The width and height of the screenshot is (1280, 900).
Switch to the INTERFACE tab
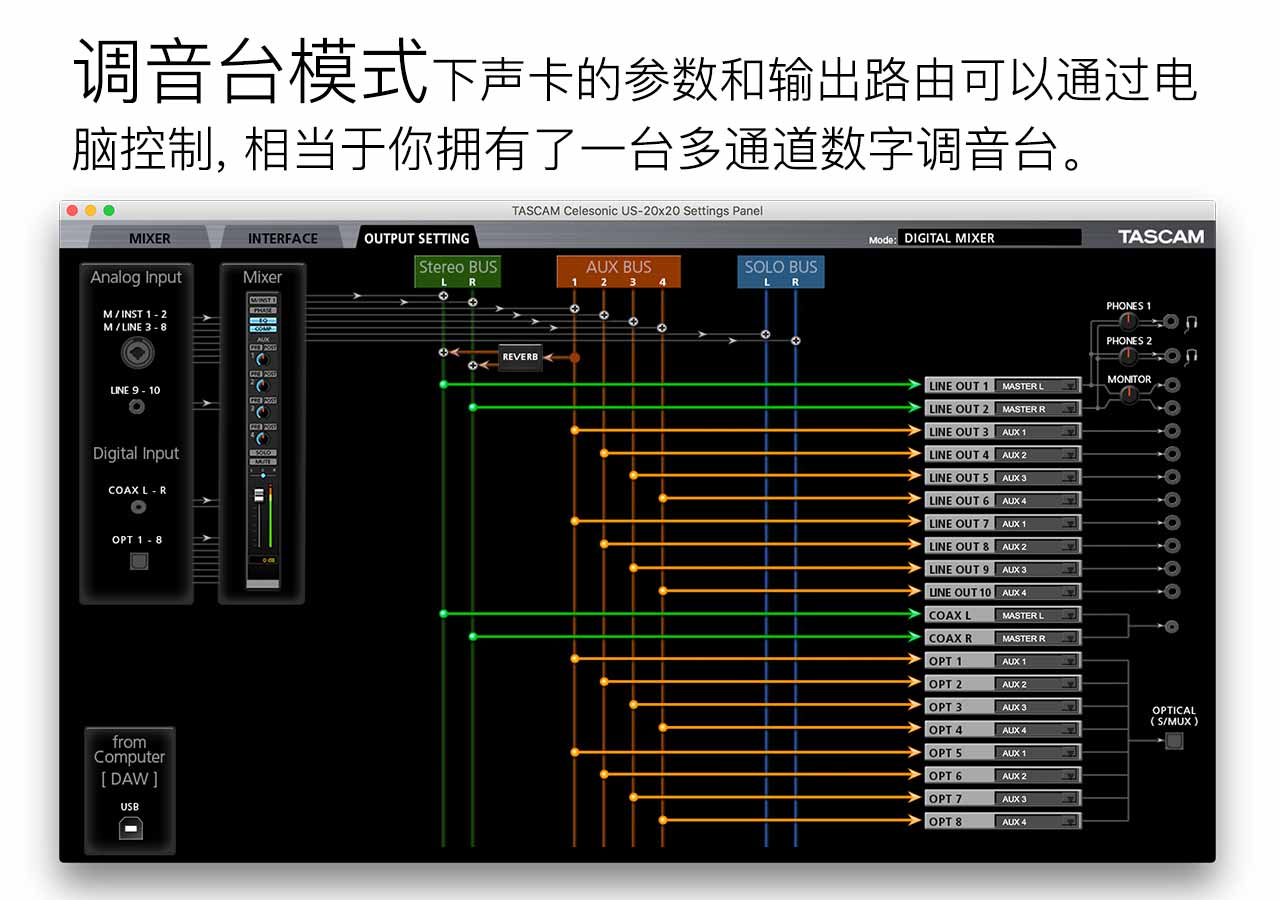coord(282,238)
